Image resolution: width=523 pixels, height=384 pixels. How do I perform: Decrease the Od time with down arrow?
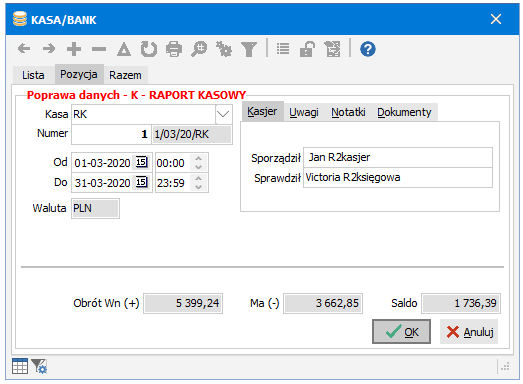pyautogui.click(x=198, y=167)
